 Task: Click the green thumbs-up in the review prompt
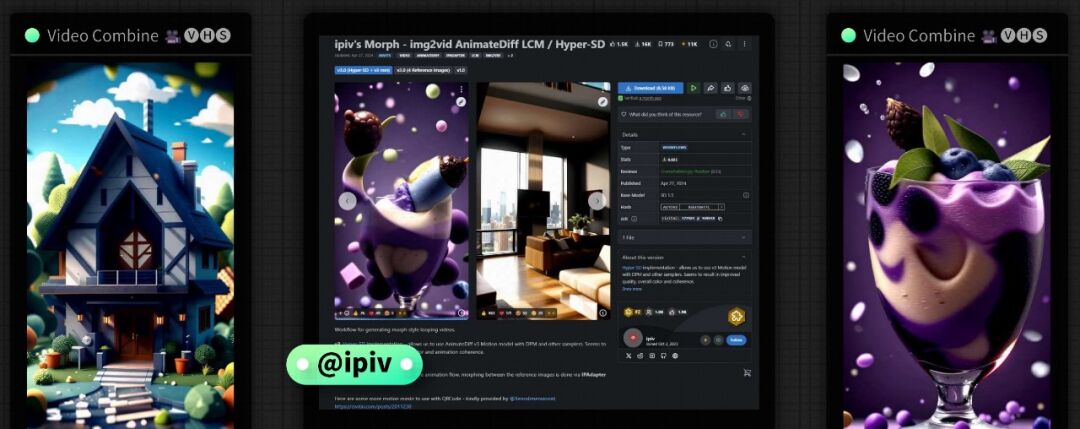pos(723,114)
